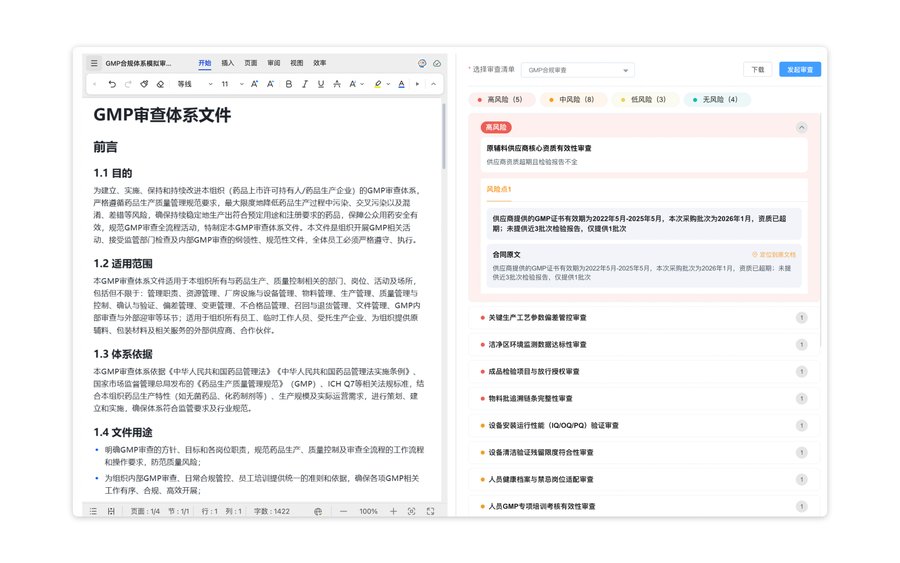The height and width of the screenshot is (563, 900).
Task: Open the text effect dropdown arrow
Action: (x=362, y=84)
